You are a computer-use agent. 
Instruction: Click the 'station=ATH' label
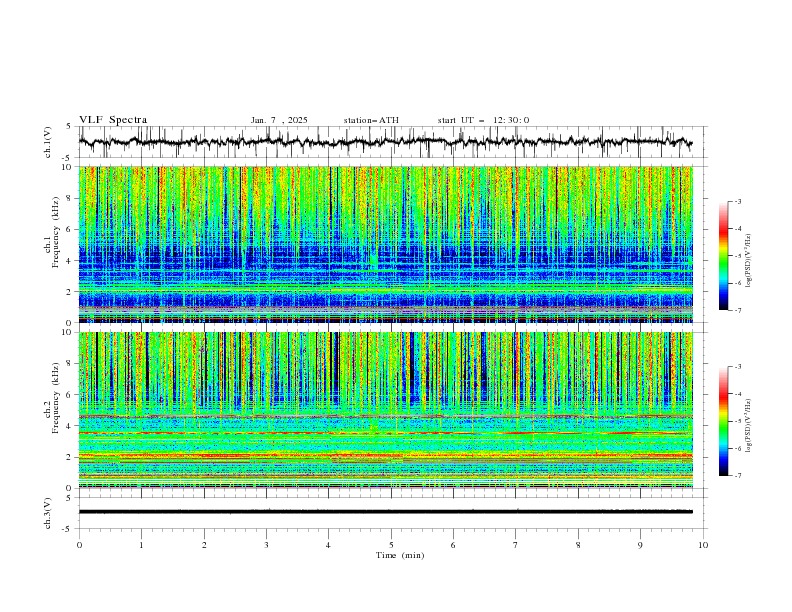point(371,120)
